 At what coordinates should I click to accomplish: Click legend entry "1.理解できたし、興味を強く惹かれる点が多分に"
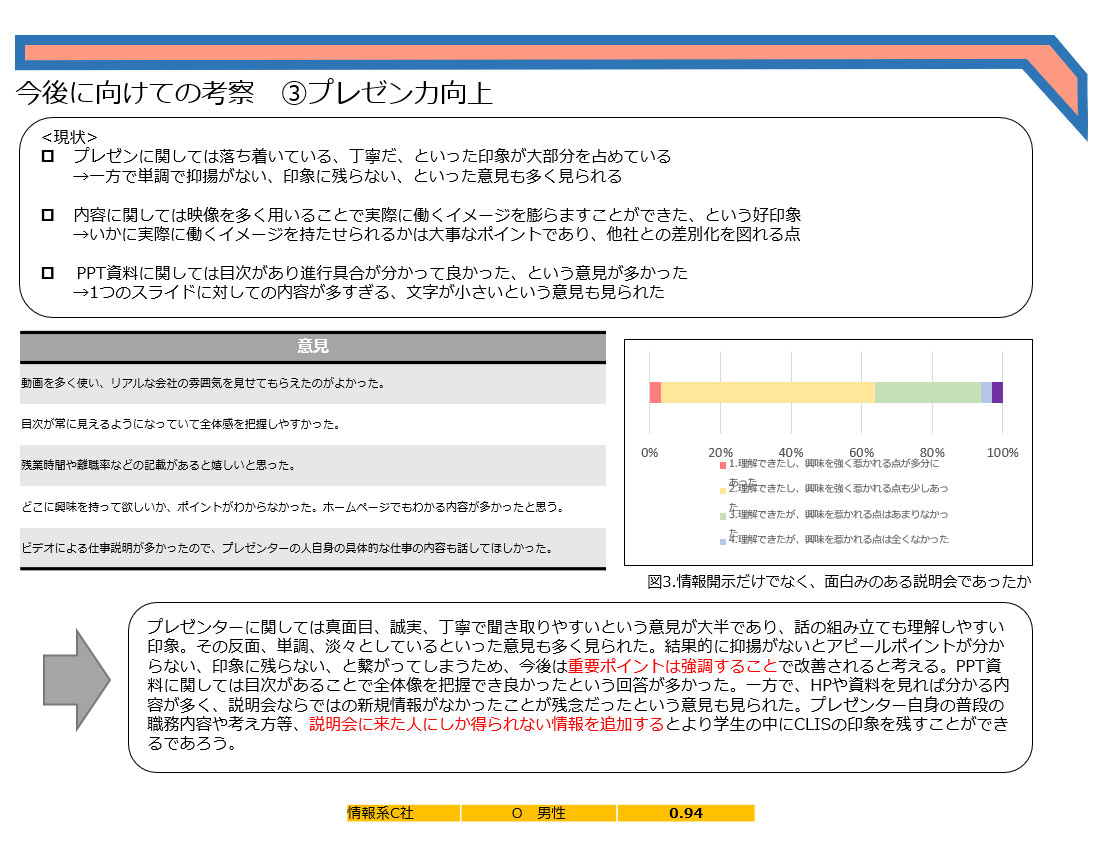pyautogui.click(x=833, y=464)
